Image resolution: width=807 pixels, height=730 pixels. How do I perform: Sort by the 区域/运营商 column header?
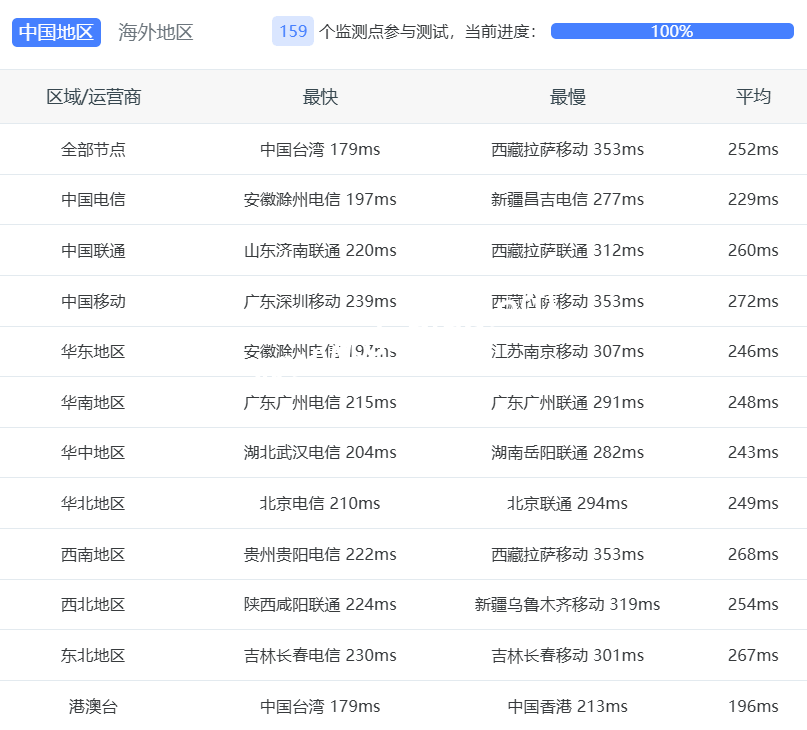point(93,97)
